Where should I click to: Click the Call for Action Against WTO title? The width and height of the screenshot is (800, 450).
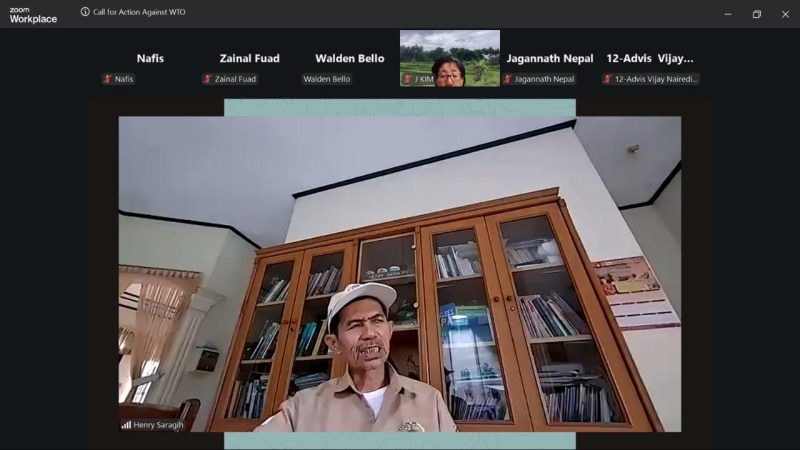[139, 12]
